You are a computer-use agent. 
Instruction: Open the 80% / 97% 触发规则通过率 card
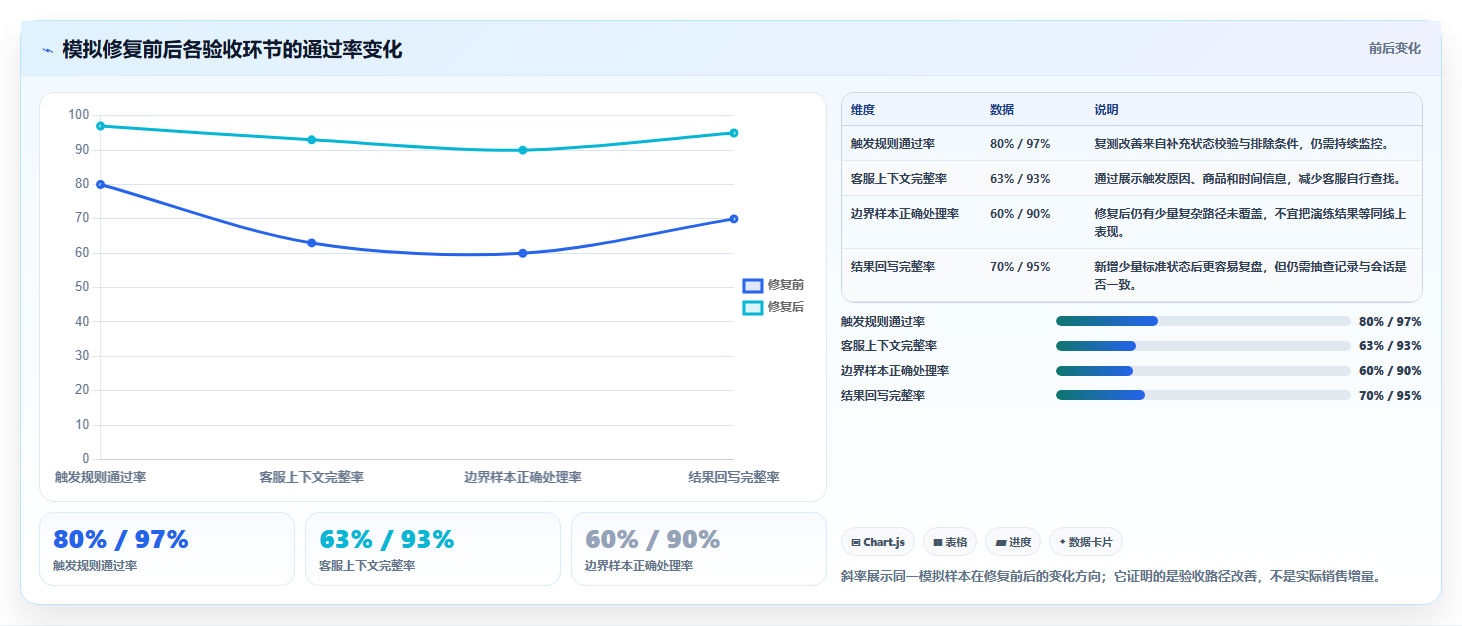pos(167,549)
